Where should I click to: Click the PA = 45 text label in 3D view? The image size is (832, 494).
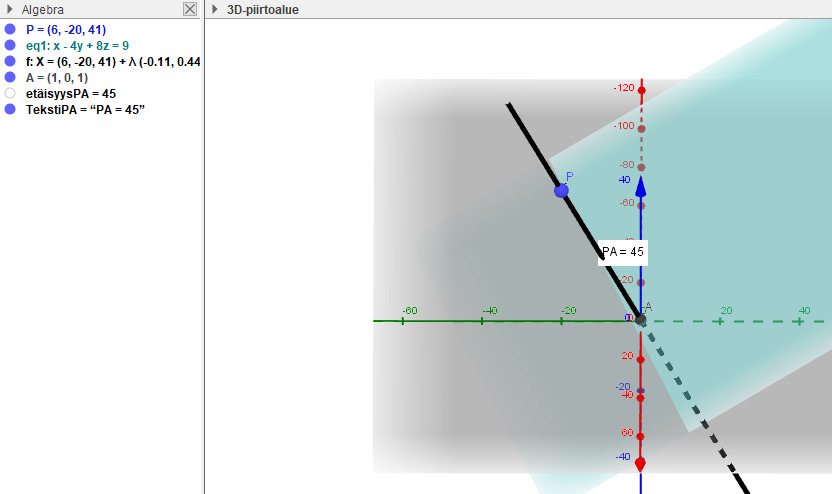pos(623,252)
